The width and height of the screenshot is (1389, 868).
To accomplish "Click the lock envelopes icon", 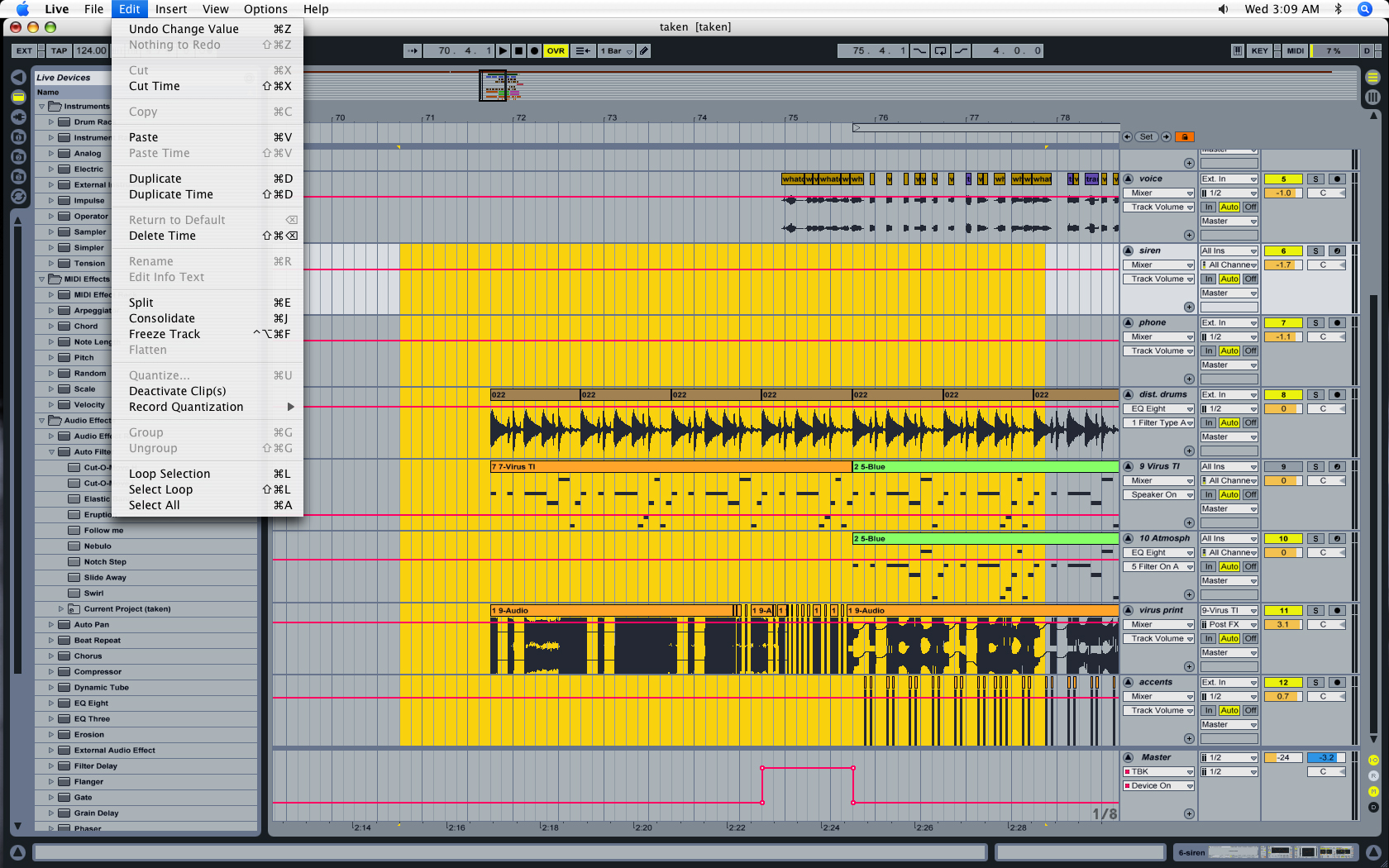I will click(1184, 136).
